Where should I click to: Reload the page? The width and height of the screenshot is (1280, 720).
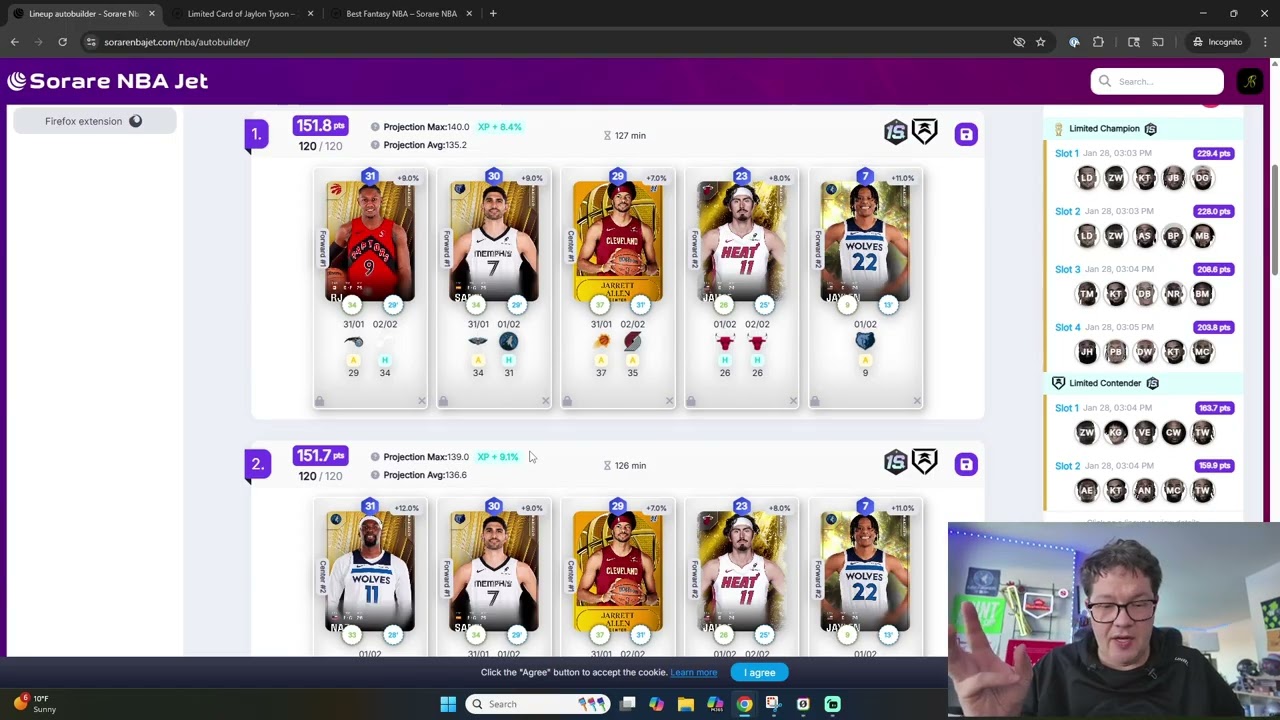[x=62, y=42]
